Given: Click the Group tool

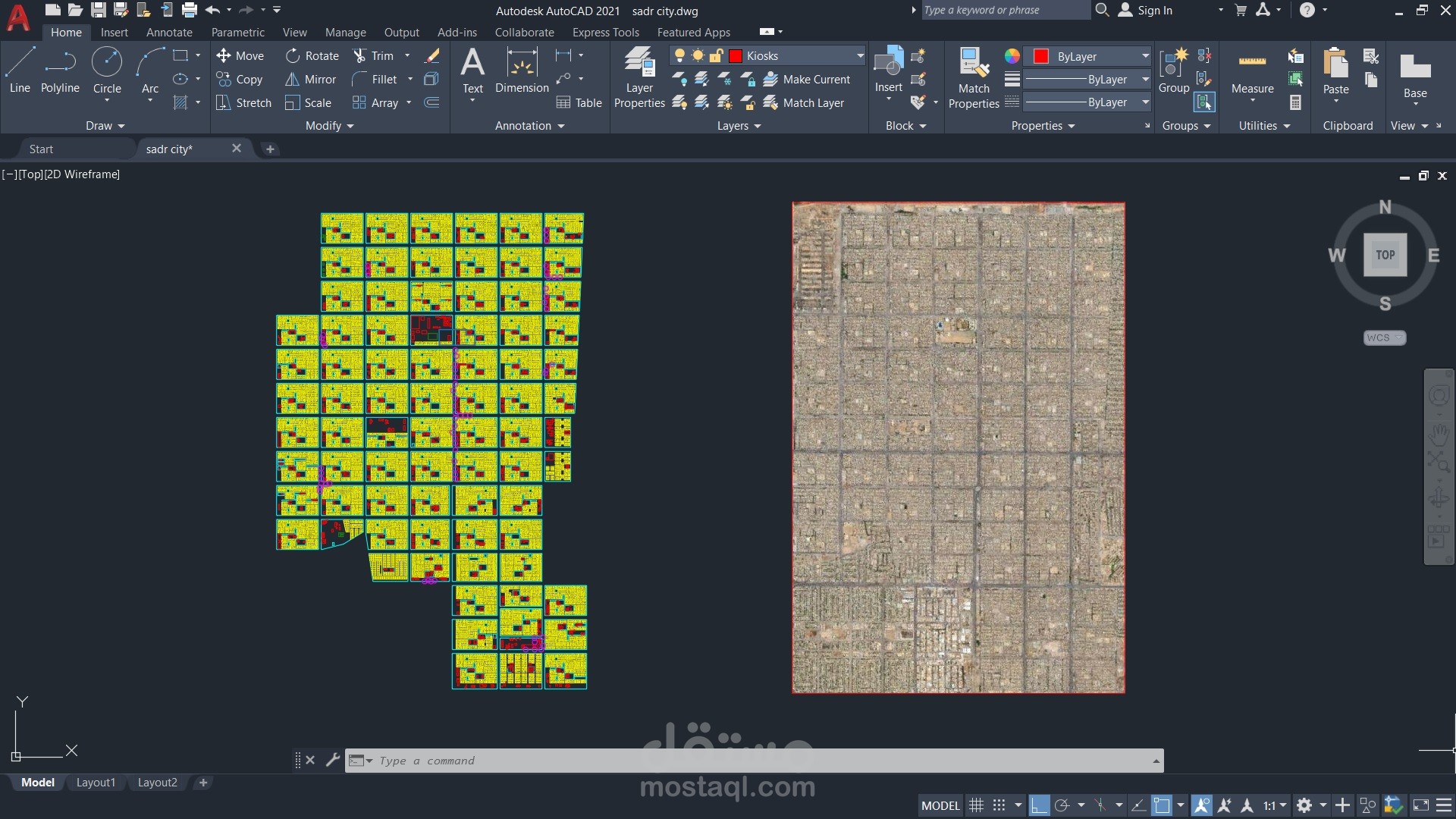Looking at the screenshot, I should (1174, 71).
